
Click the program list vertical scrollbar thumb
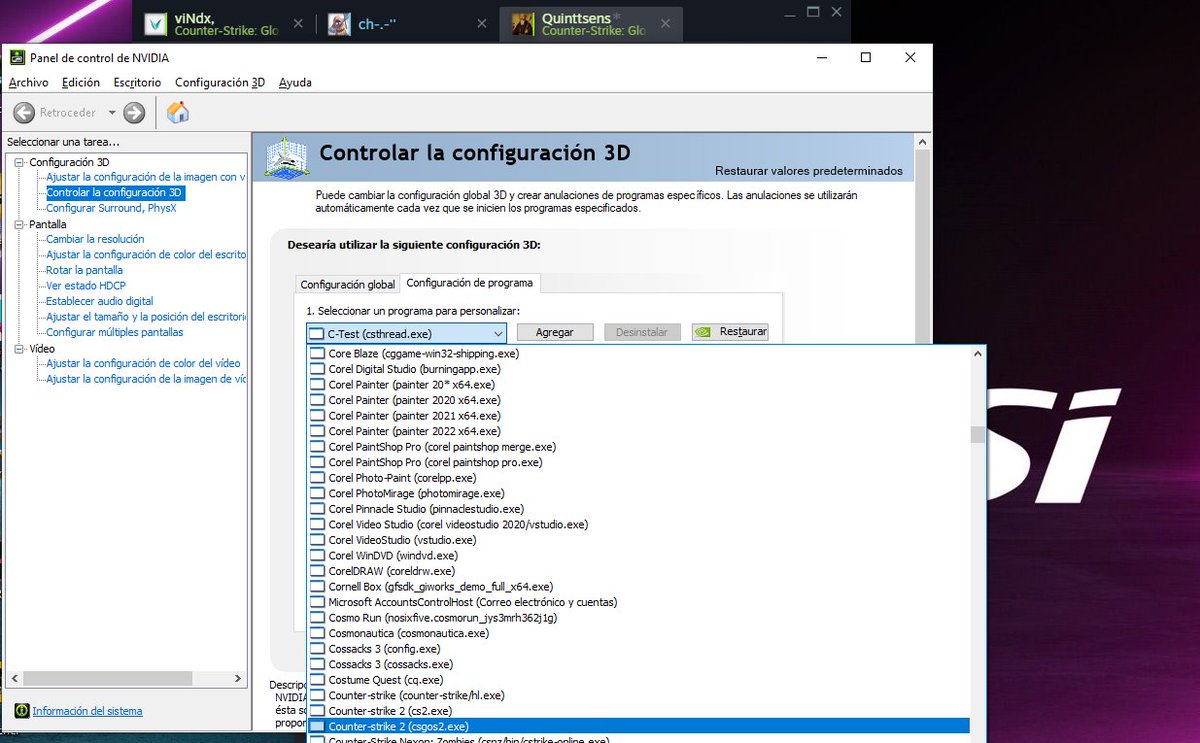pyautogui.click(x=978, y=435)
